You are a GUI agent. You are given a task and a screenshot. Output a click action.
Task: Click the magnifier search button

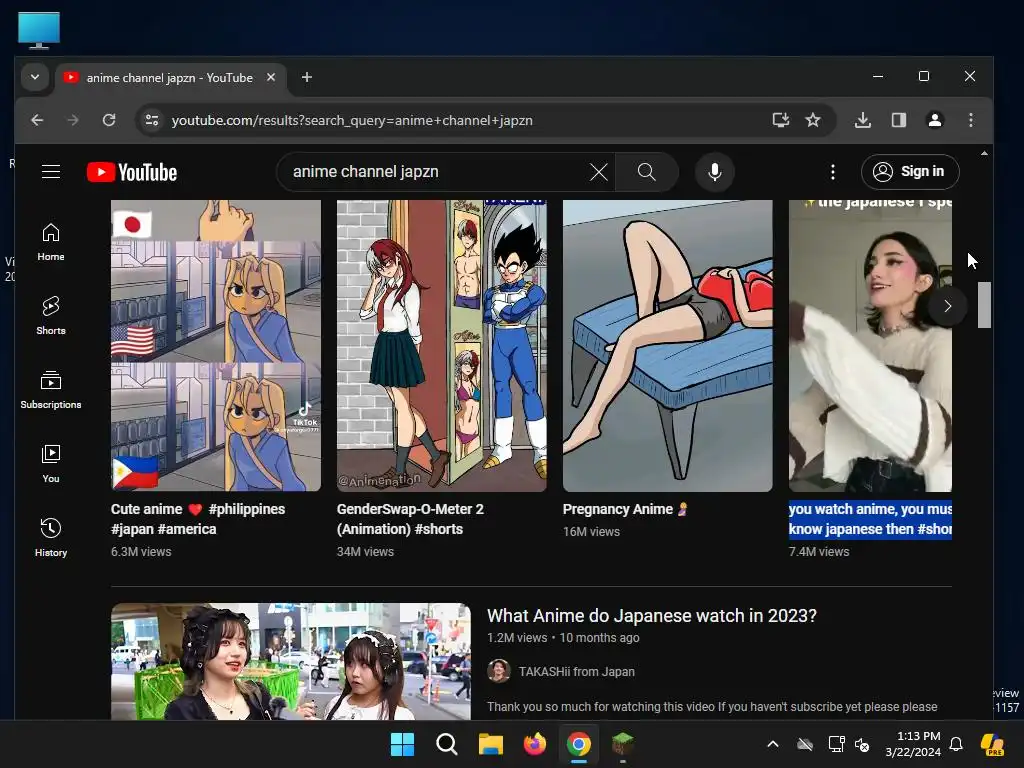(x=647, y=172)
